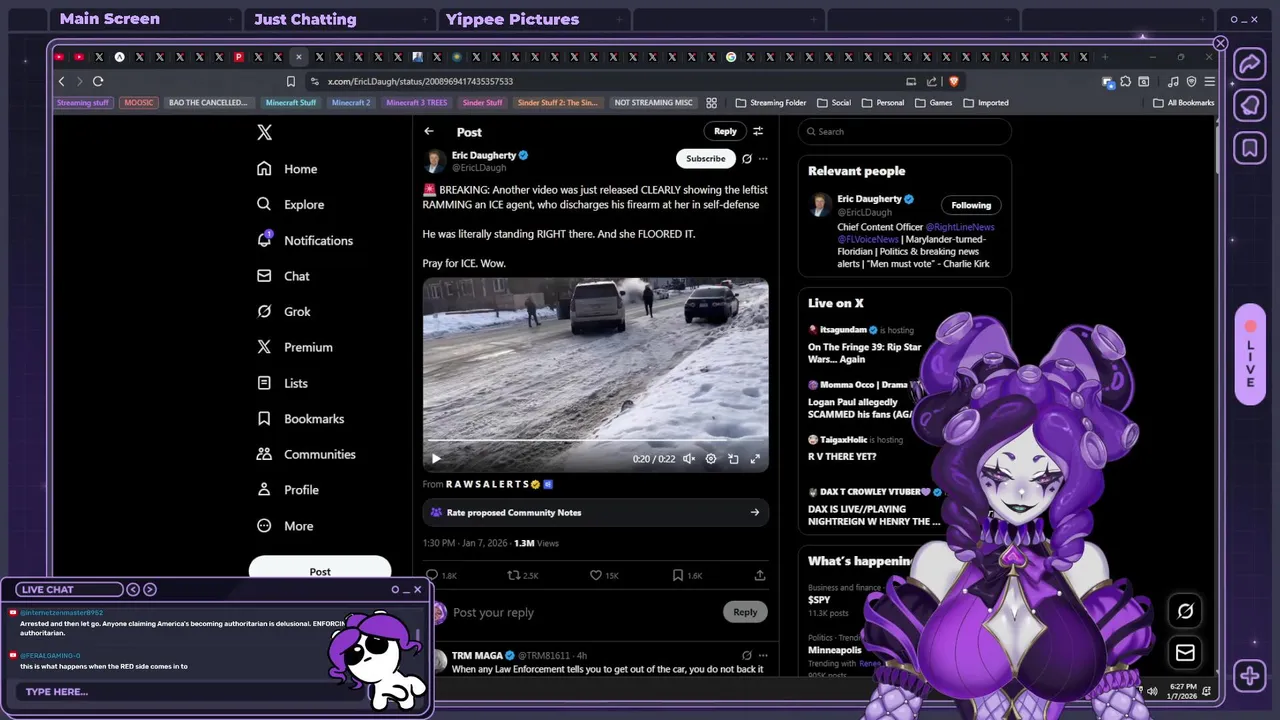Screen dimensions: 1280x720
Task: Open the Minneapolis trending topic
Action: [835, 650]
